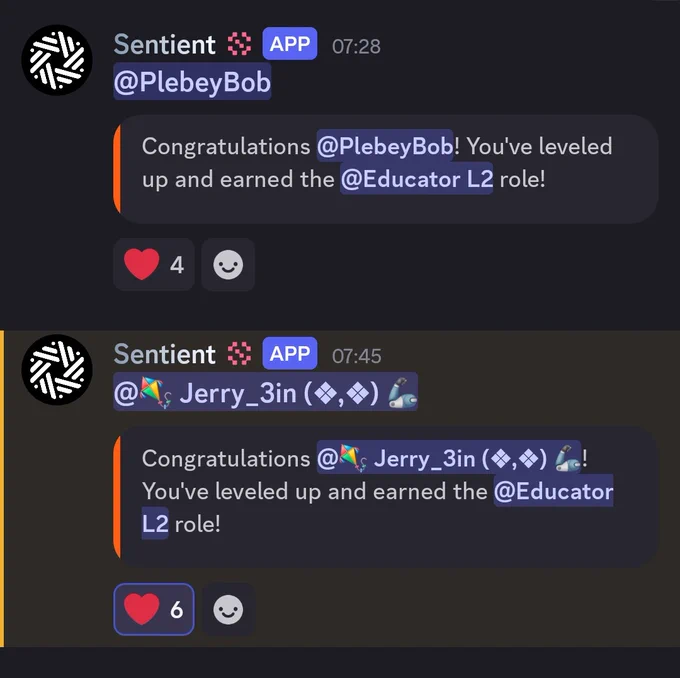
Task: Click the @PlebeyBob mention inside the congratulations embed
Action: 385,146
